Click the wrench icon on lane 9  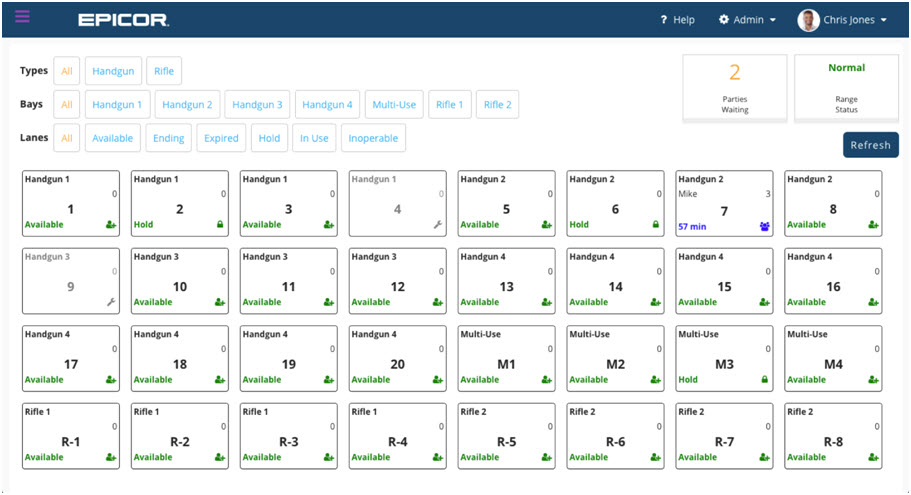[x=111, y=302]
